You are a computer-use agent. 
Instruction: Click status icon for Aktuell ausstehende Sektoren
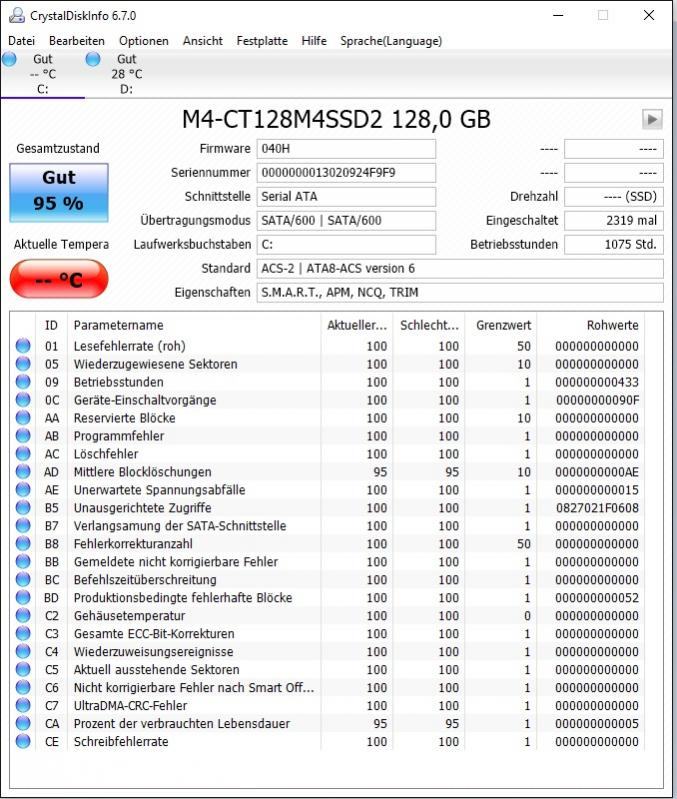point(23,669)
